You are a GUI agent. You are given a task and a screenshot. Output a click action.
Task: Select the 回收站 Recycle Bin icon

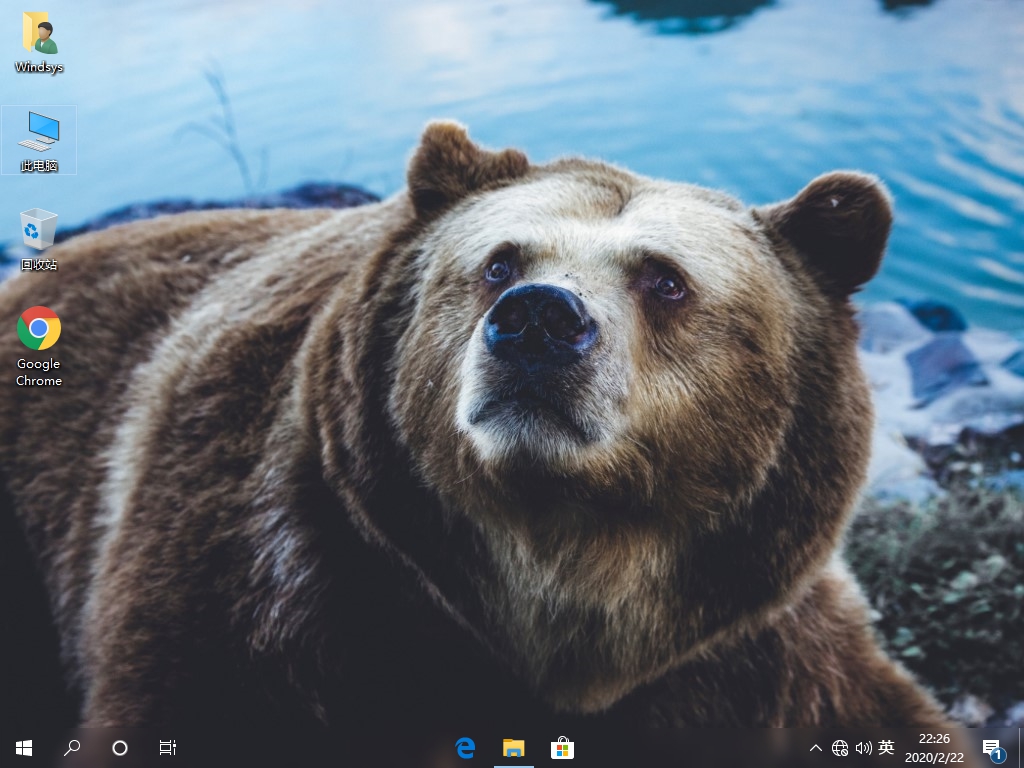[x=39, y=229]
